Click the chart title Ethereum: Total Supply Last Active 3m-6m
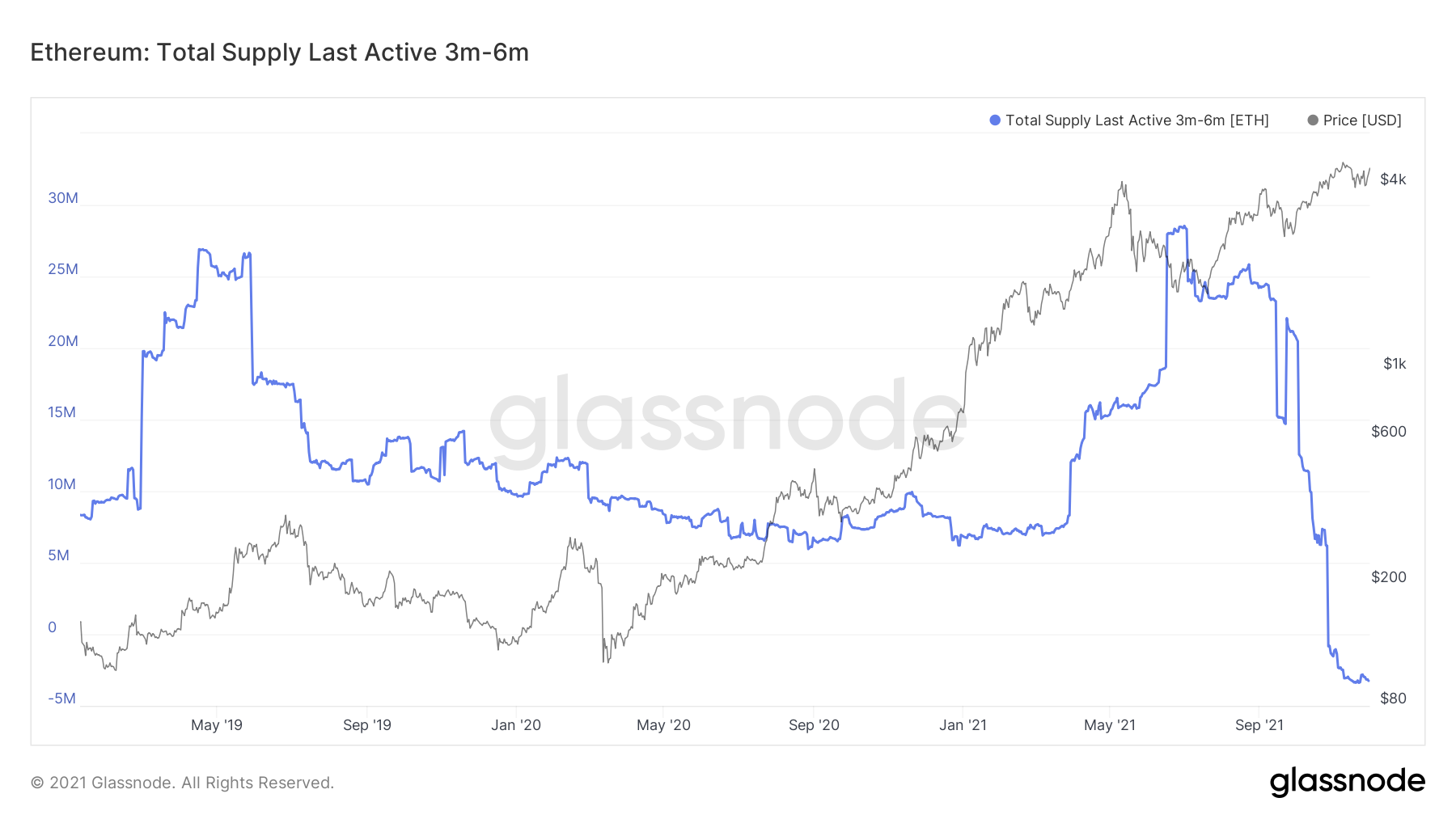1456x819 pixels. [x=279, y=53]
